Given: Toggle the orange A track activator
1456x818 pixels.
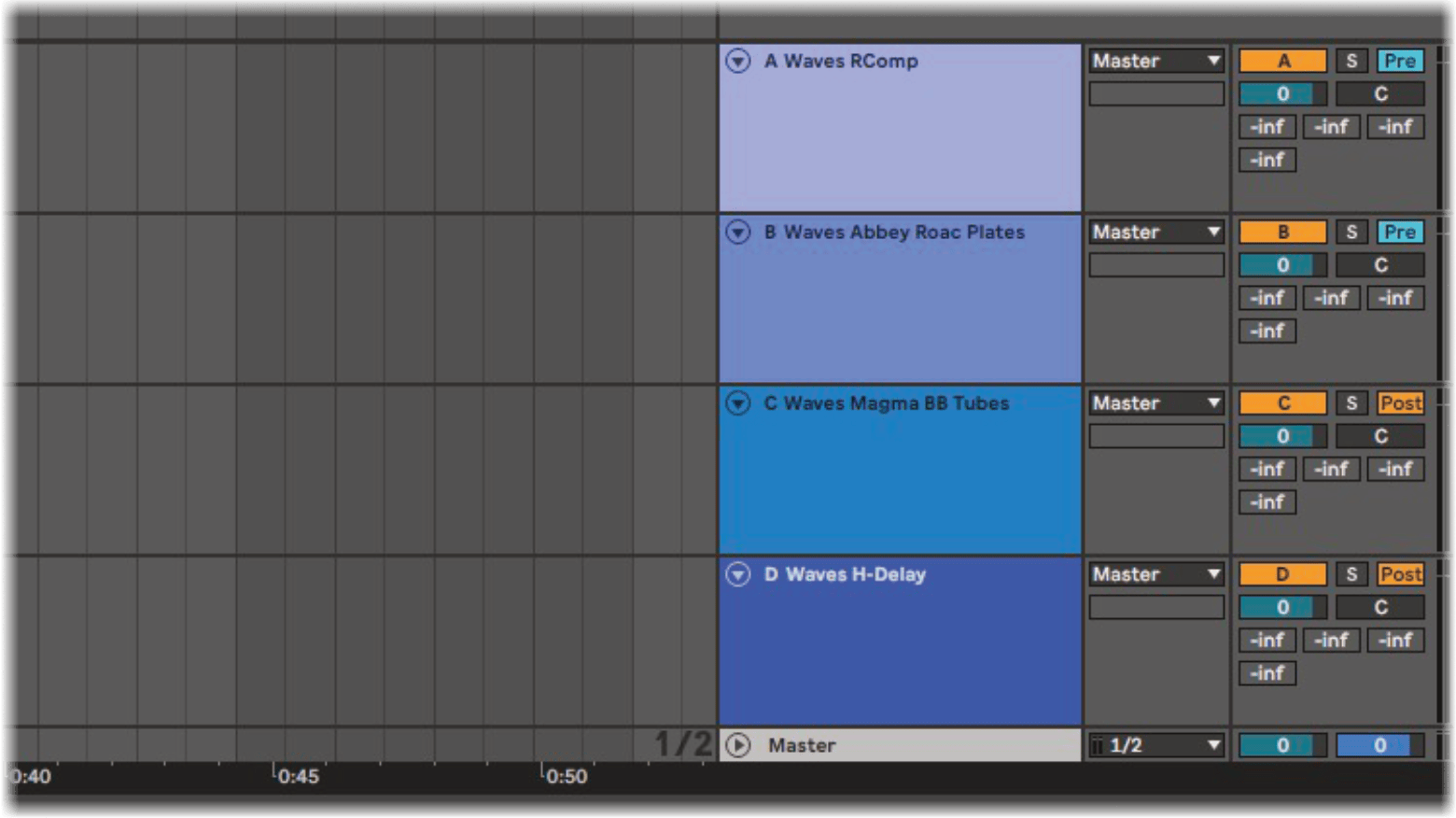Looking at the screenshot, I should pyautogui.click(x=1282, y=61).
